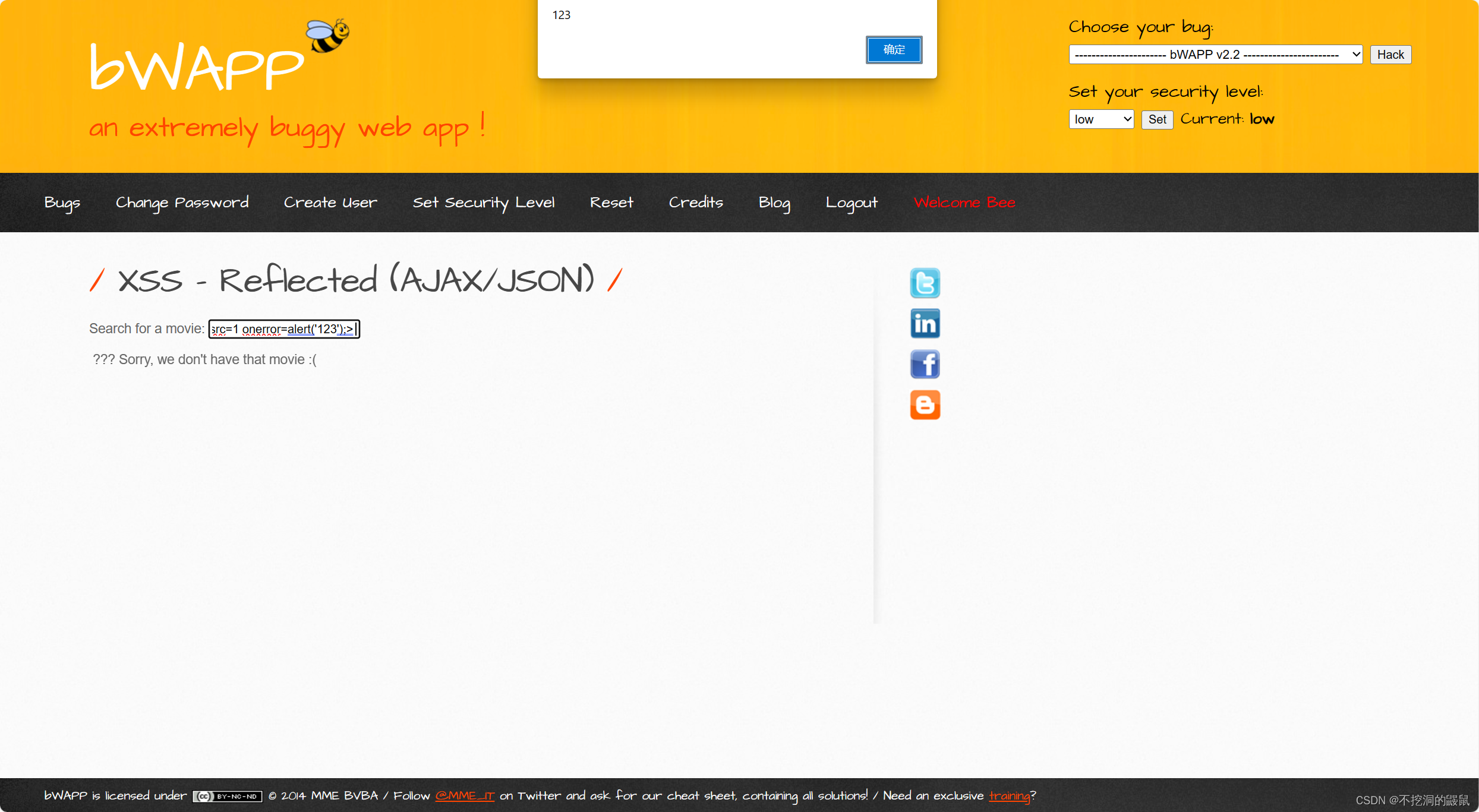The height and width of the screenshot is (812, 1479).
Task: Click the bee logo mascot
Action: pos(327,35)
